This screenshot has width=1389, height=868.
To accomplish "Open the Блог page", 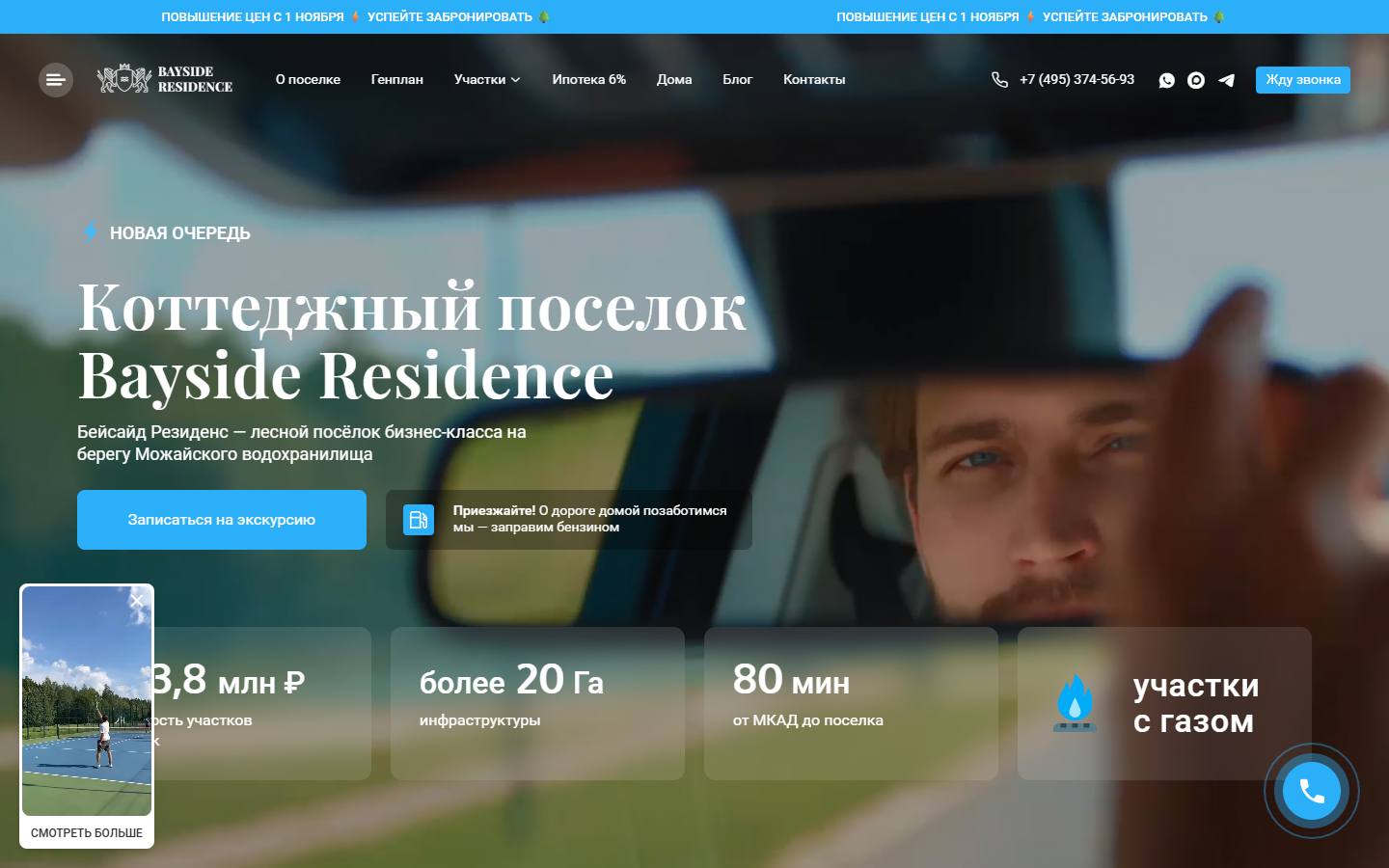I will [x=738, y=80].
